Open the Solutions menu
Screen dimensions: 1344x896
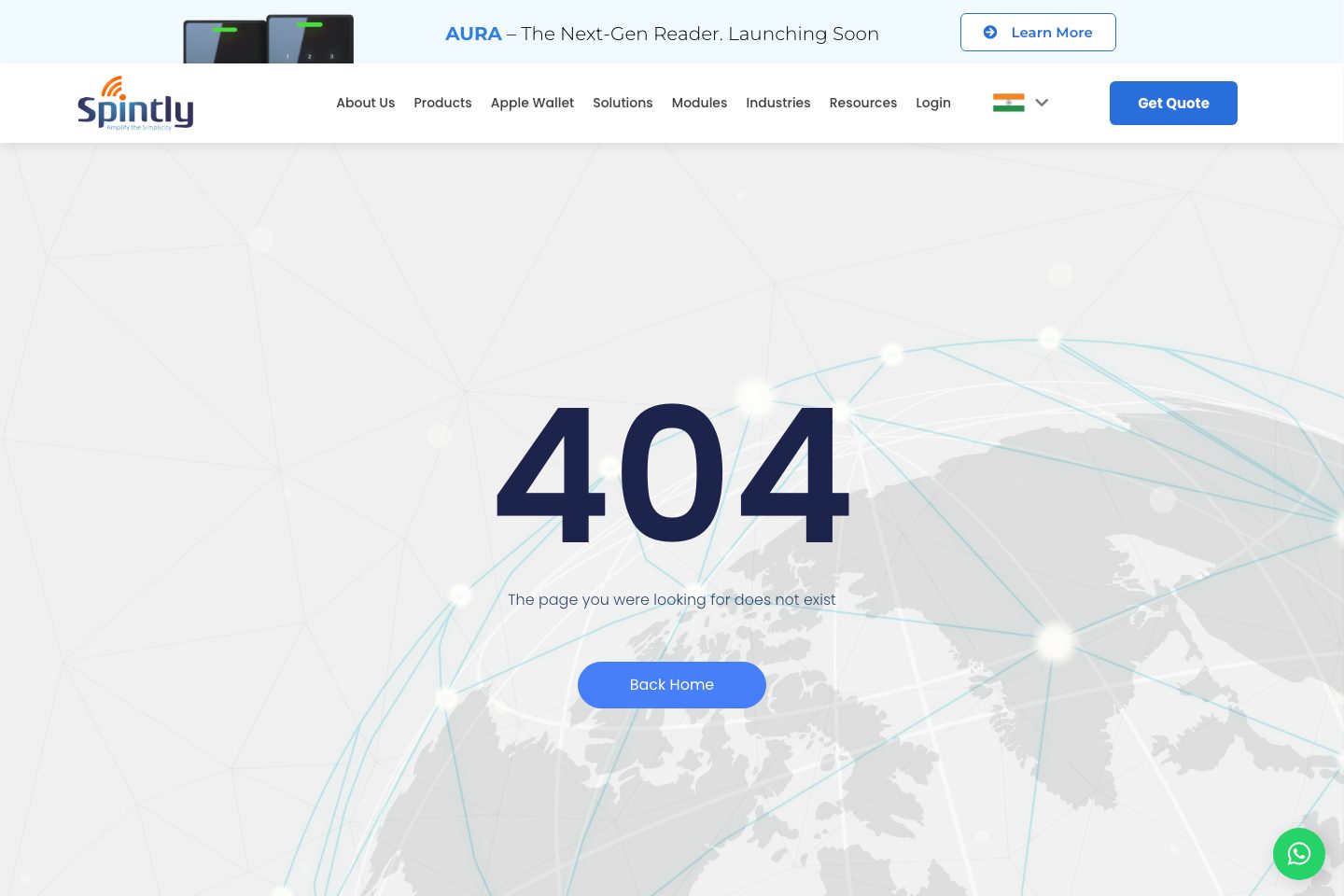point(623,103)
